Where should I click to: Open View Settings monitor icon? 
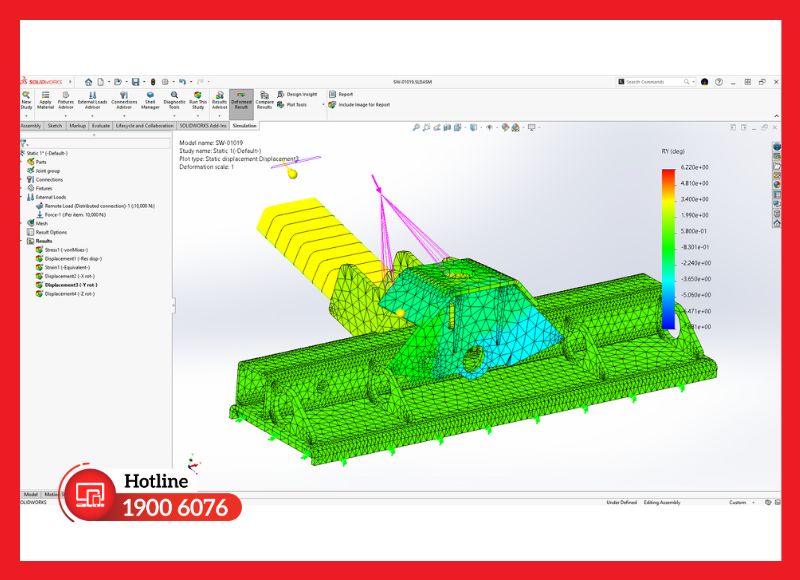532,128
